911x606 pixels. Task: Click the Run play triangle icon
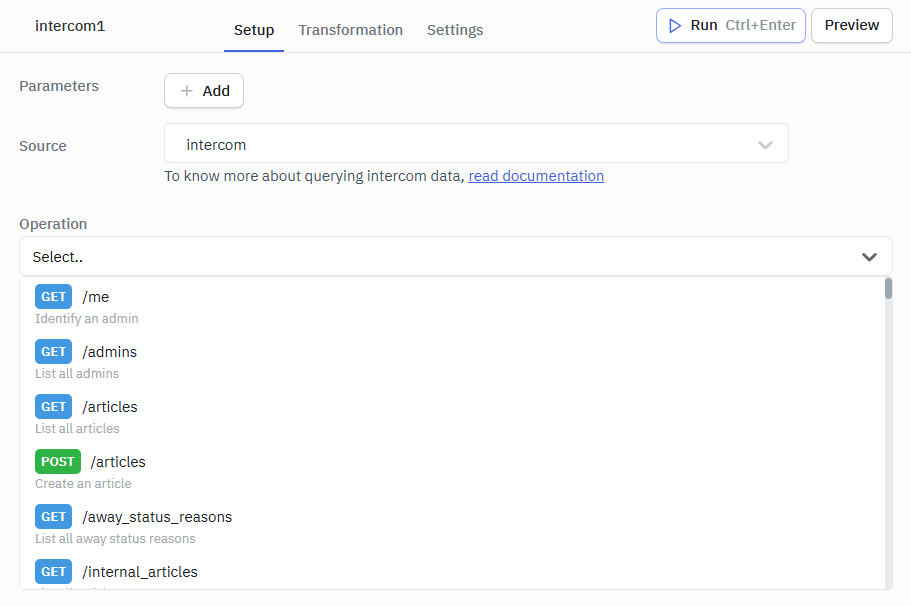click(x=674, y=26)
